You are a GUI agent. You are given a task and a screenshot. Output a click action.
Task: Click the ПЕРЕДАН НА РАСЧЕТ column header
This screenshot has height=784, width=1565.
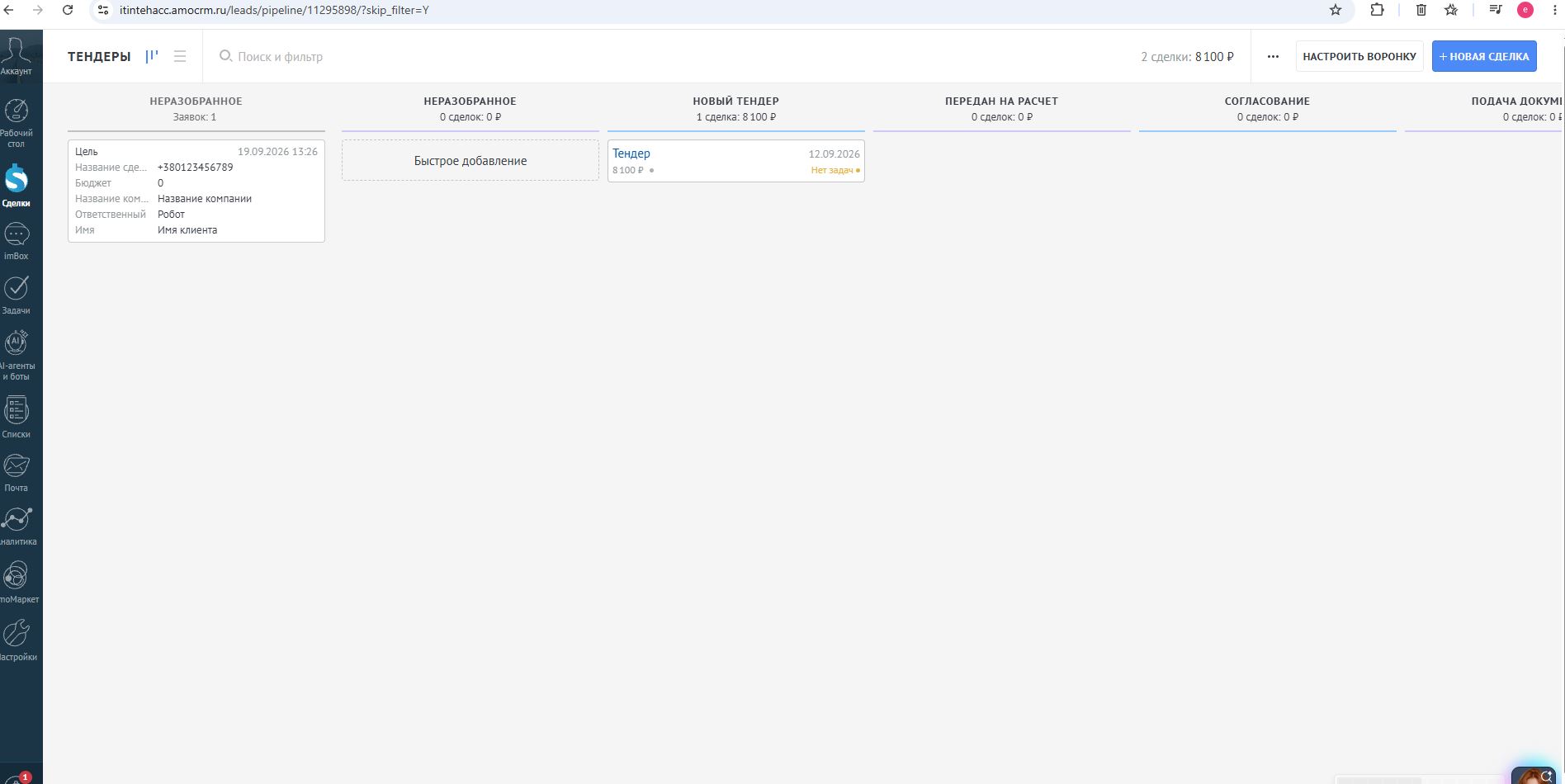pyautogui.click(x=1001, y=102)
